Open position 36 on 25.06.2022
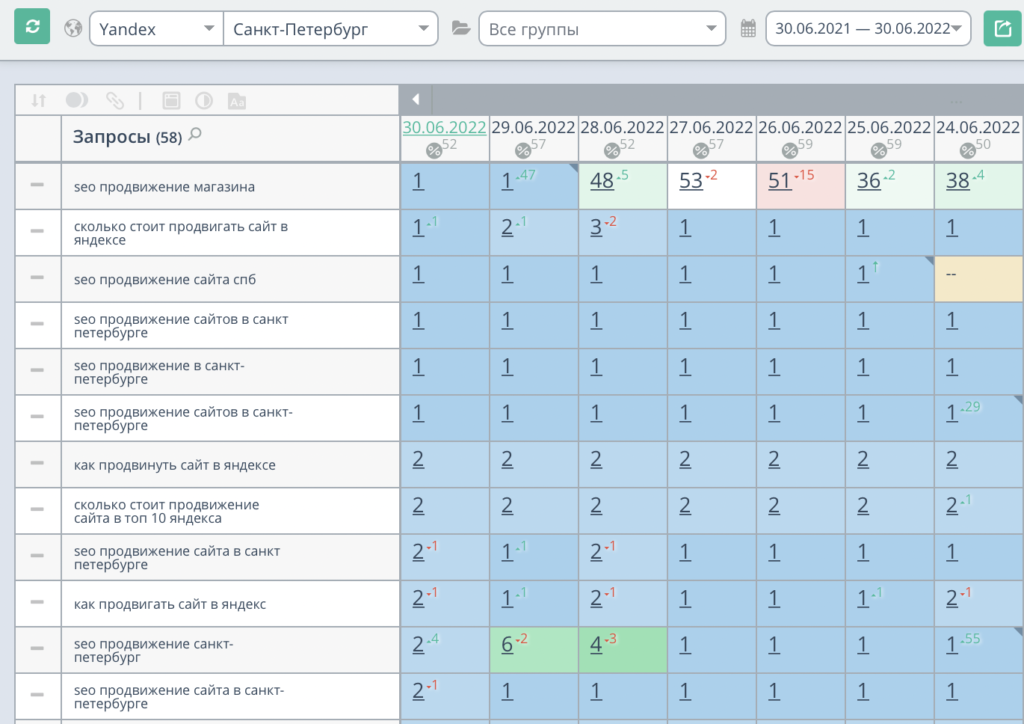Image resolution: width=1024 pixels, height=724 pixels. coord(869,181)
